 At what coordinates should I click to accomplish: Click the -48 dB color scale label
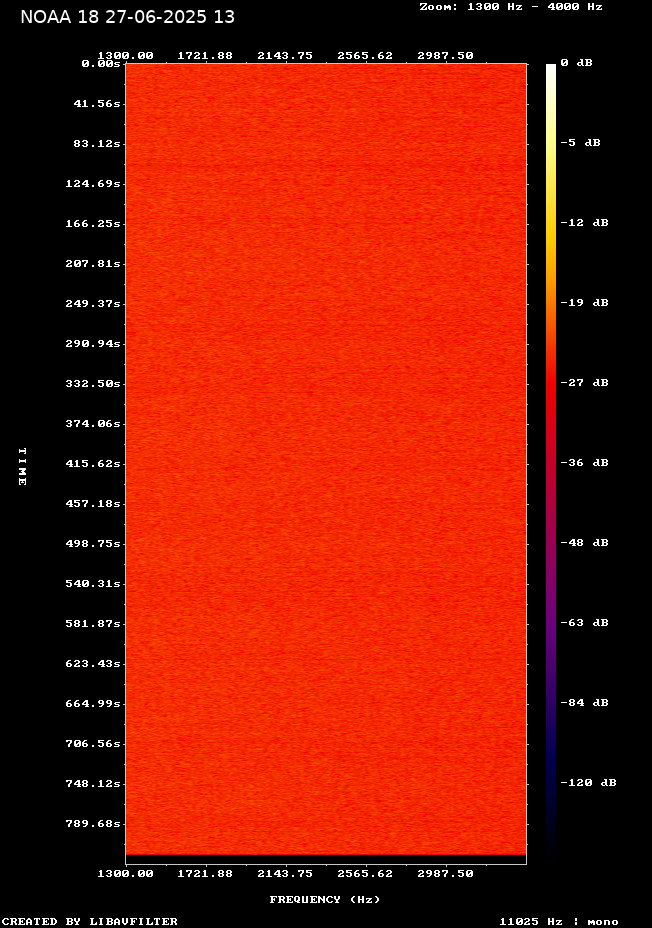pyautogui.click(x=585, y=543)
